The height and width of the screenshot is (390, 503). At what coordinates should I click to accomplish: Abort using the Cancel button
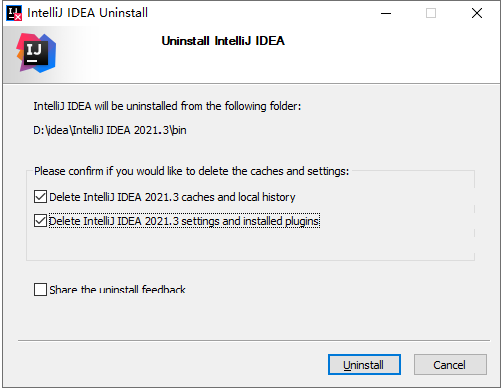[x=450, y=365]
